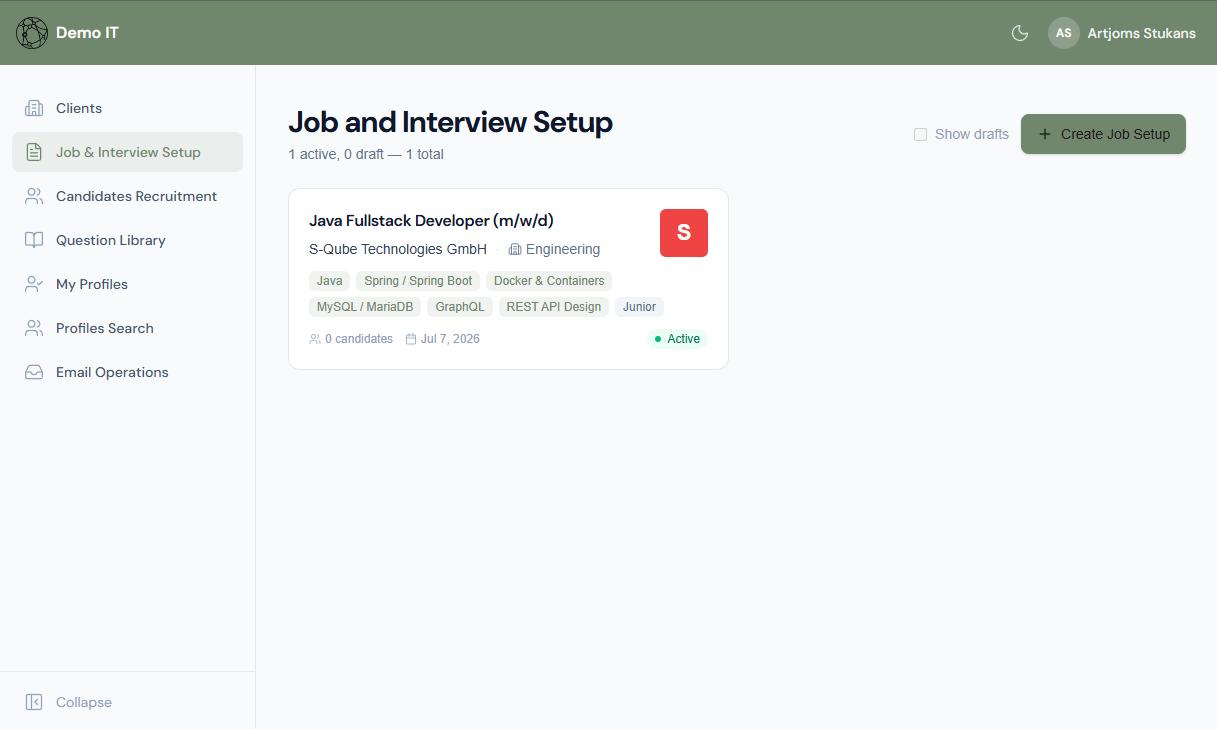This screenshot has width=1217, height=729.
Task: Collapse the sidebar using Collapse label
Action: (x=84, y=702)
